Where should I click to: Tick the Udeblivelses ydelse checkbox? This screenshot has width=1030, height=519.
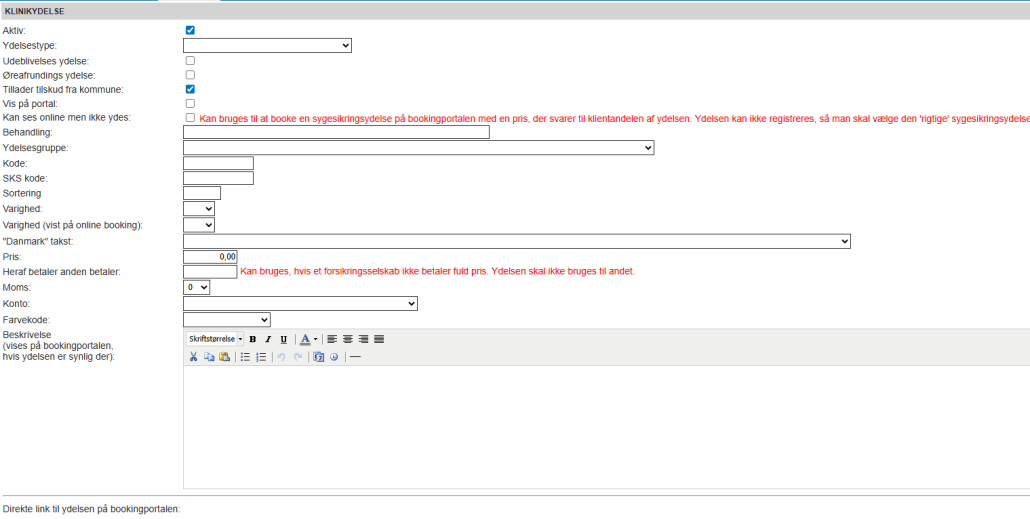coord(190,60)
